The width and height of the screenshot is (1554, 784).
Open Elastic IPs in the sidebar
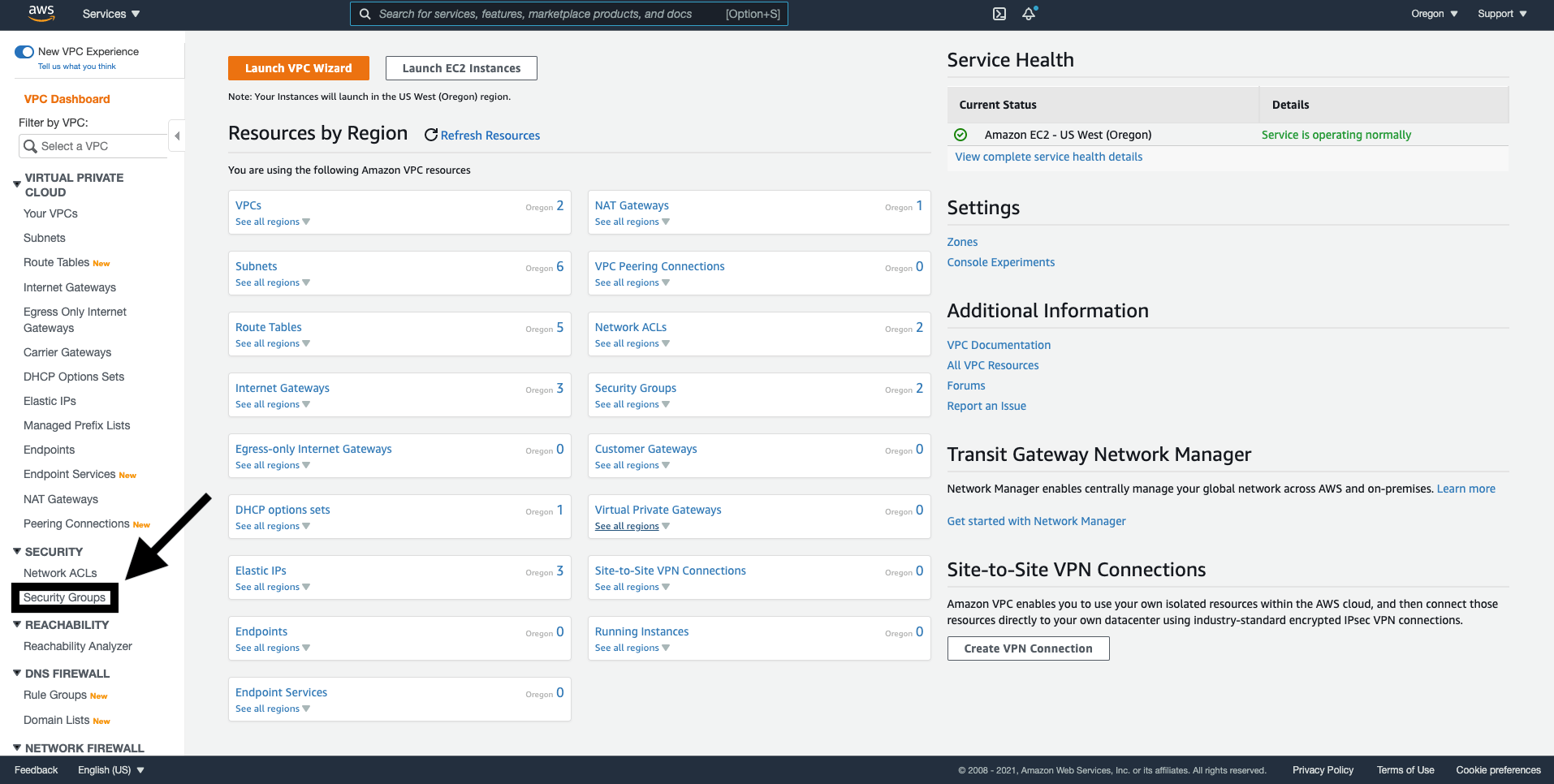pos(50,401)
